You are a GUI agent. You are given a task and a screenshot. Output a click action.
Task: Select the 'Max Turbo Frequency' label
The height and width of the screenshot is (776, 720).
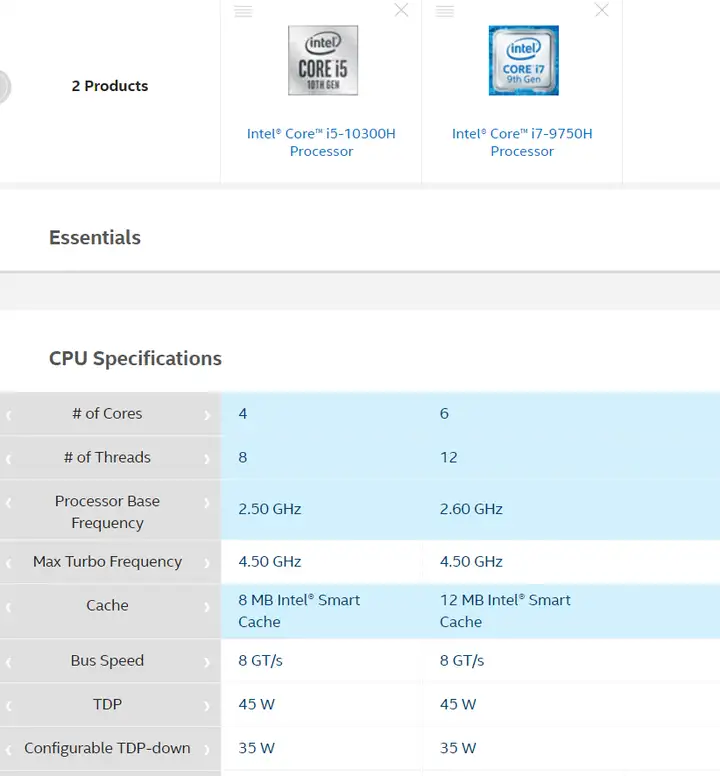(x=107, y=561)
